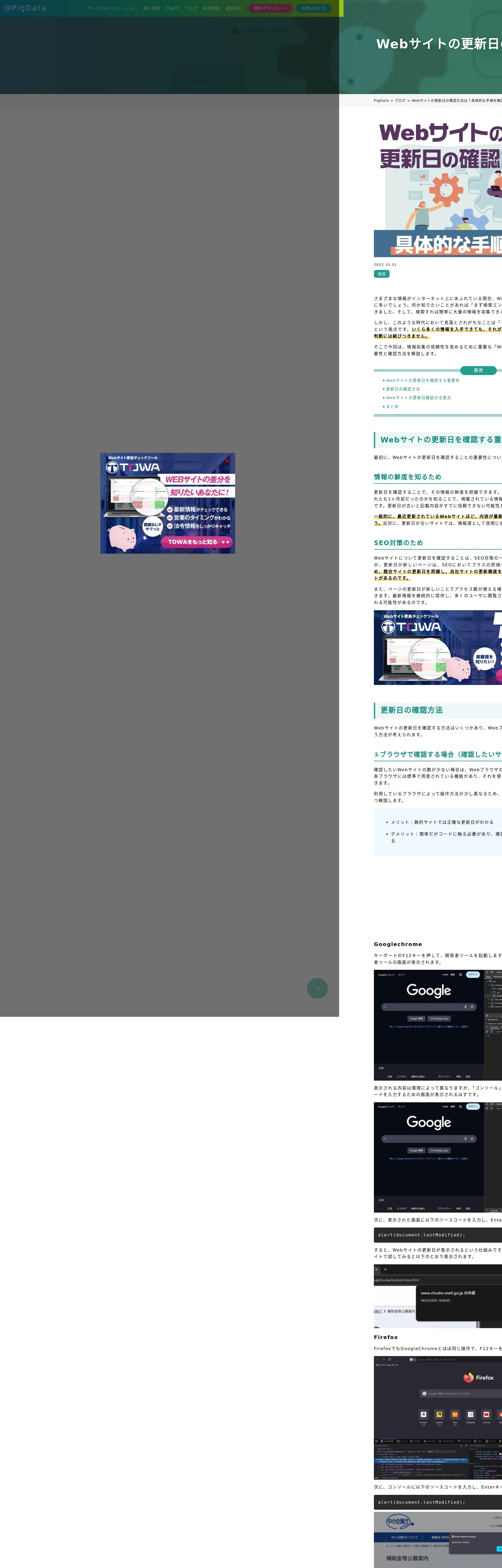Screen dimensions: 502x1568
Task: Click the Firefox subheading text
Action: (386, 1337)
